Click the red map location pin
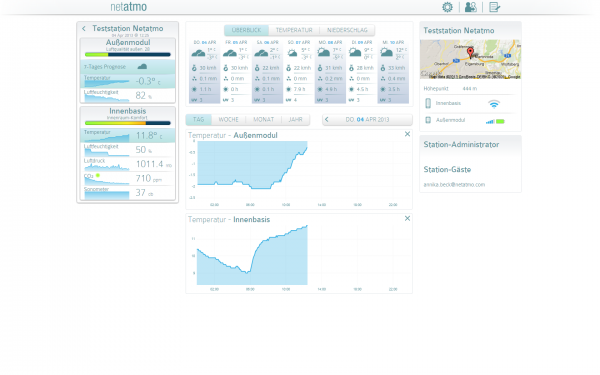 (470, 52)
